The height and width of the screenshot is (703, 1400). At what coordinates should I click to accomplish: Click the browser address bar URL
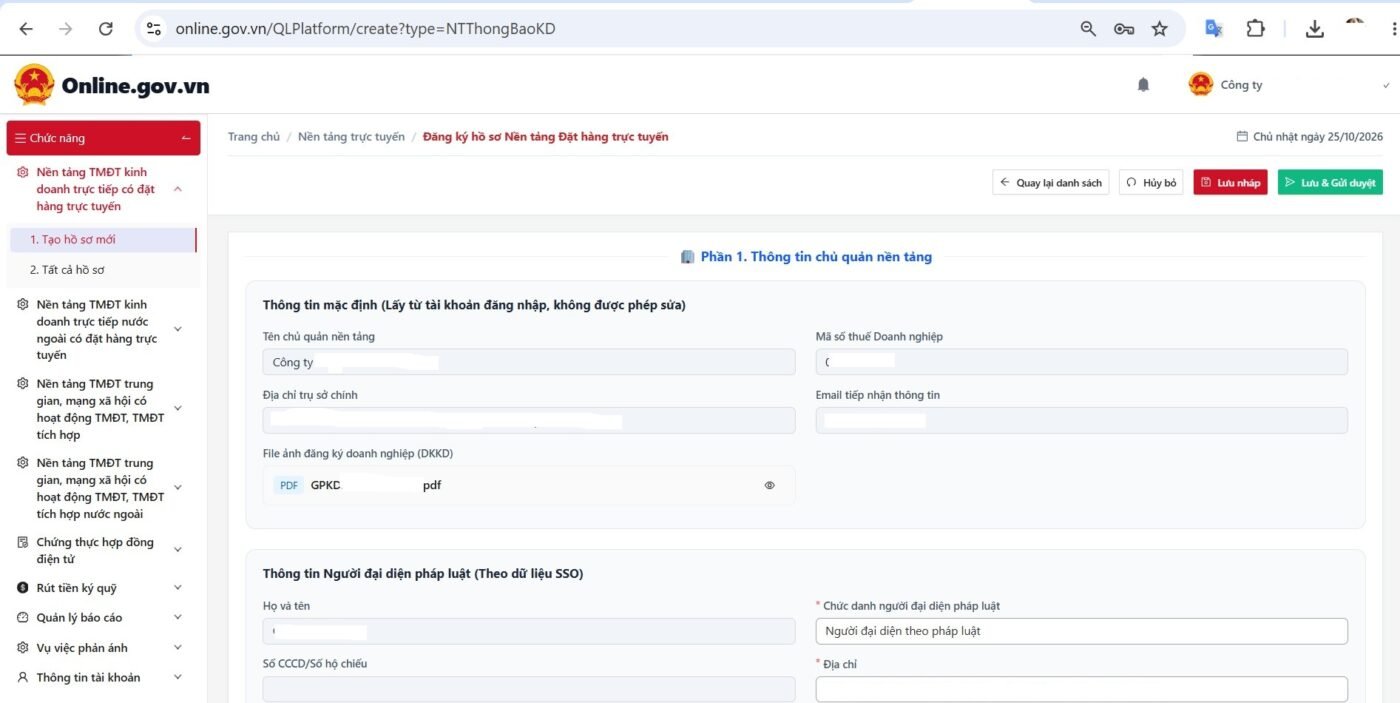366,29
